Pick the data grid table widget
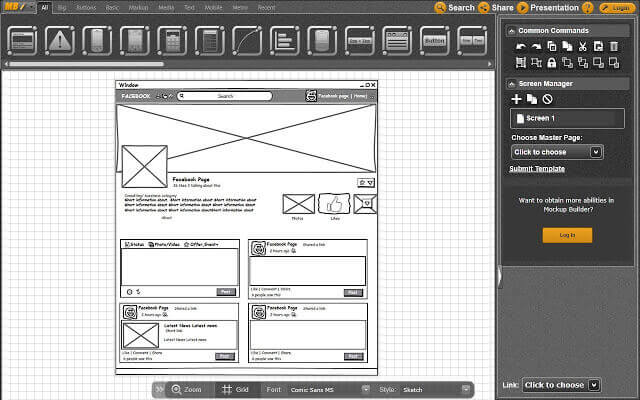Viewport: 640px width, 400px height. [397, 41]
